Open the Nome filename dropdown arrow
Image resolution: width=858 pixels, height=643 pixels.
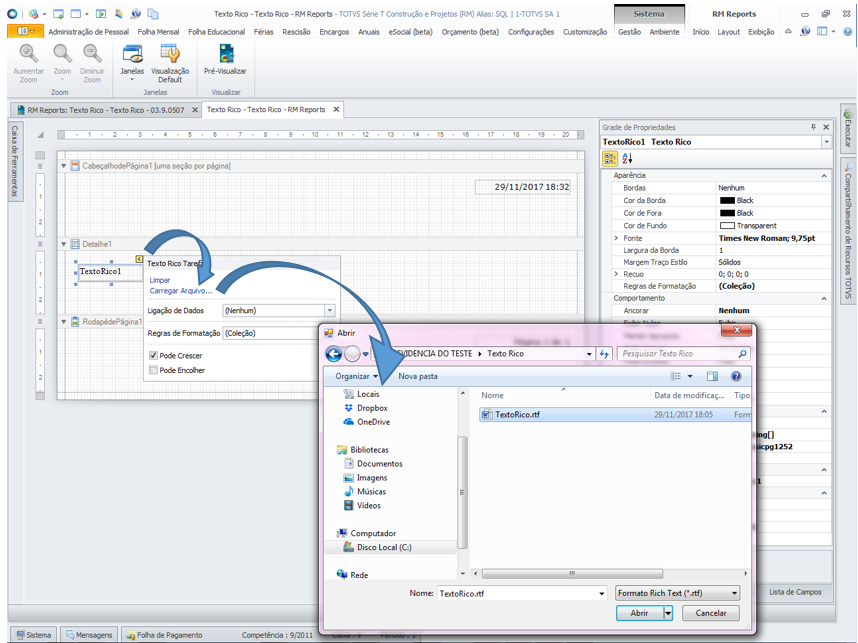coord(601,594)
